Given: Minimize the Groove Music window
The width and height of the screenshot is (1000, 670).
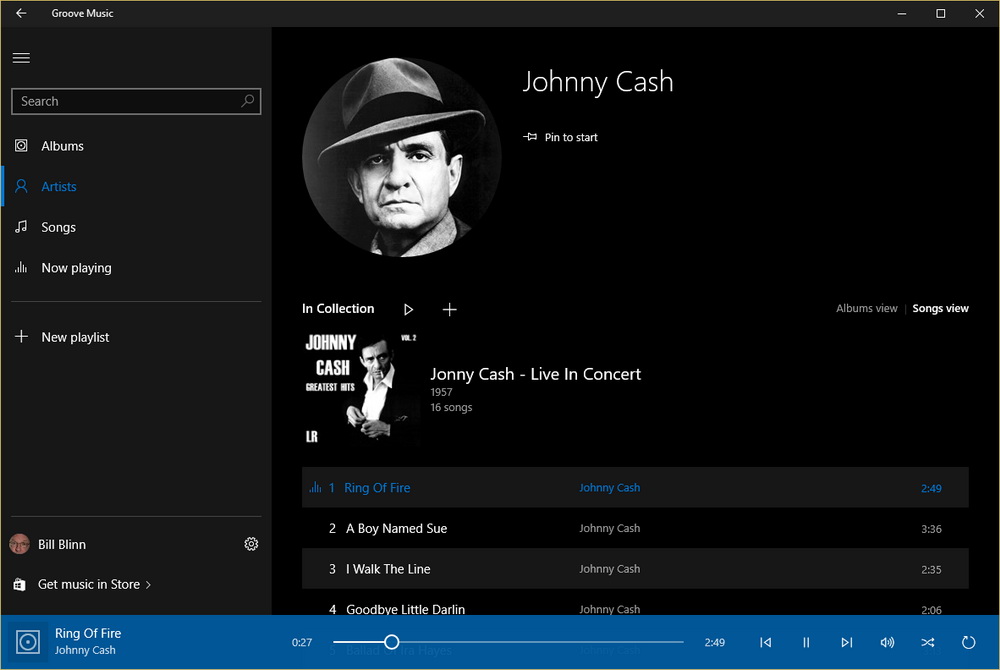Looking at the screenshot, I should 902,13.
